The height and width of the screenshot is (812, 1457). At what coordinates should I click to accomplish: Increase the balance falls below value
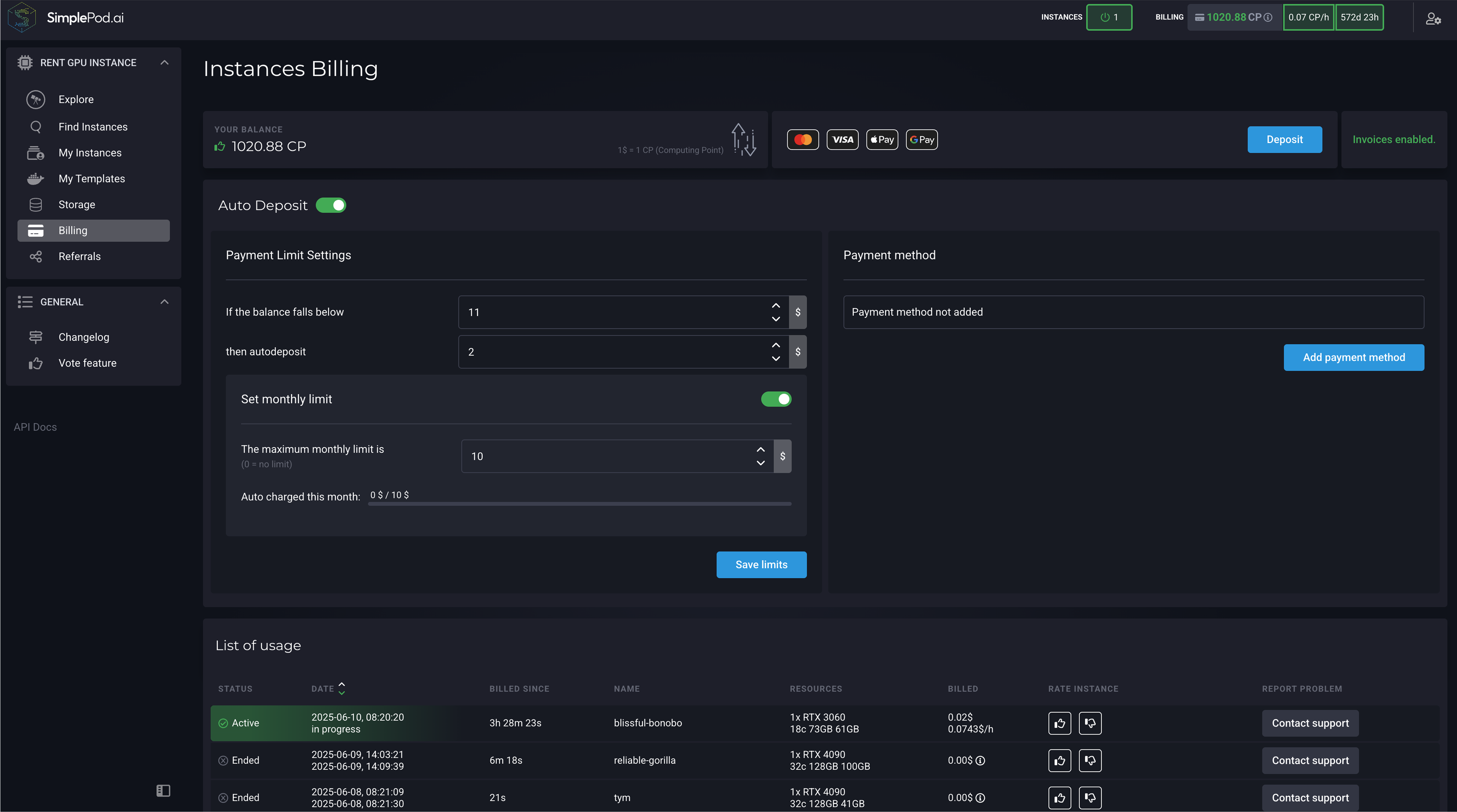tap(775, 305)
